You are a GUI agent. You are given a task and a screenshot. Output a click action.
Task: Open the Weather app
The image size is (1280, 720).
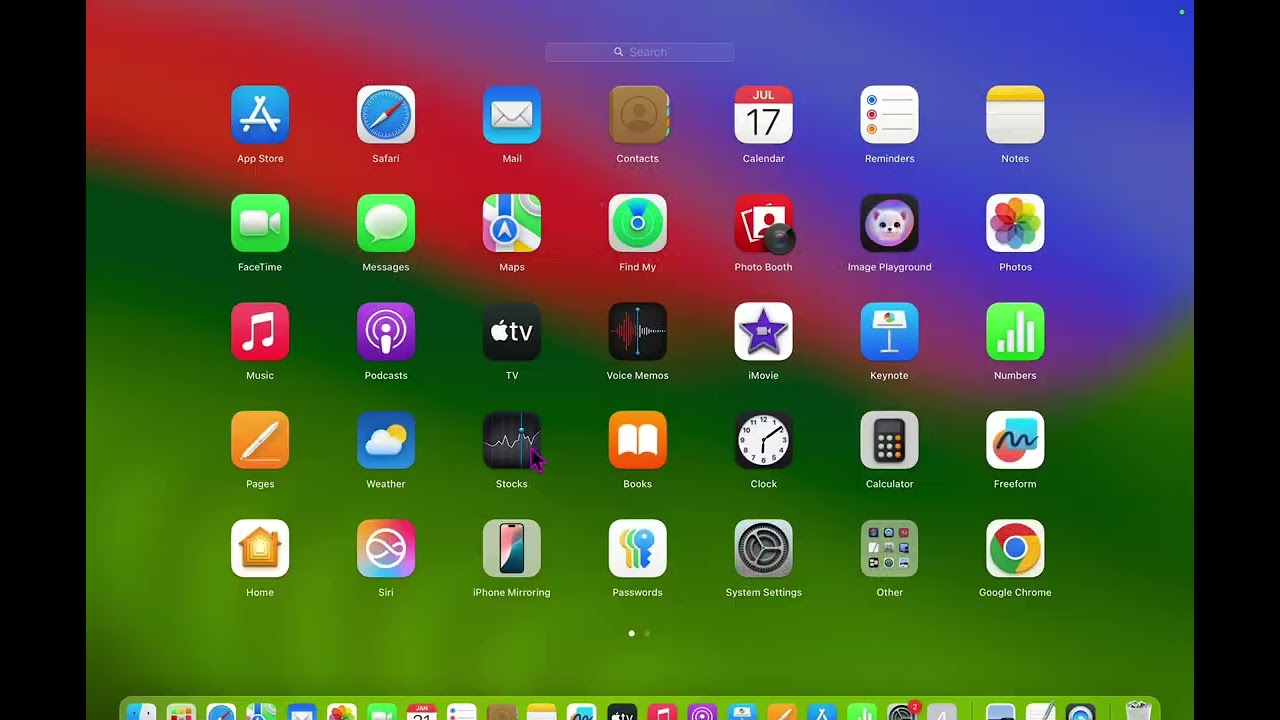[386, 440]
